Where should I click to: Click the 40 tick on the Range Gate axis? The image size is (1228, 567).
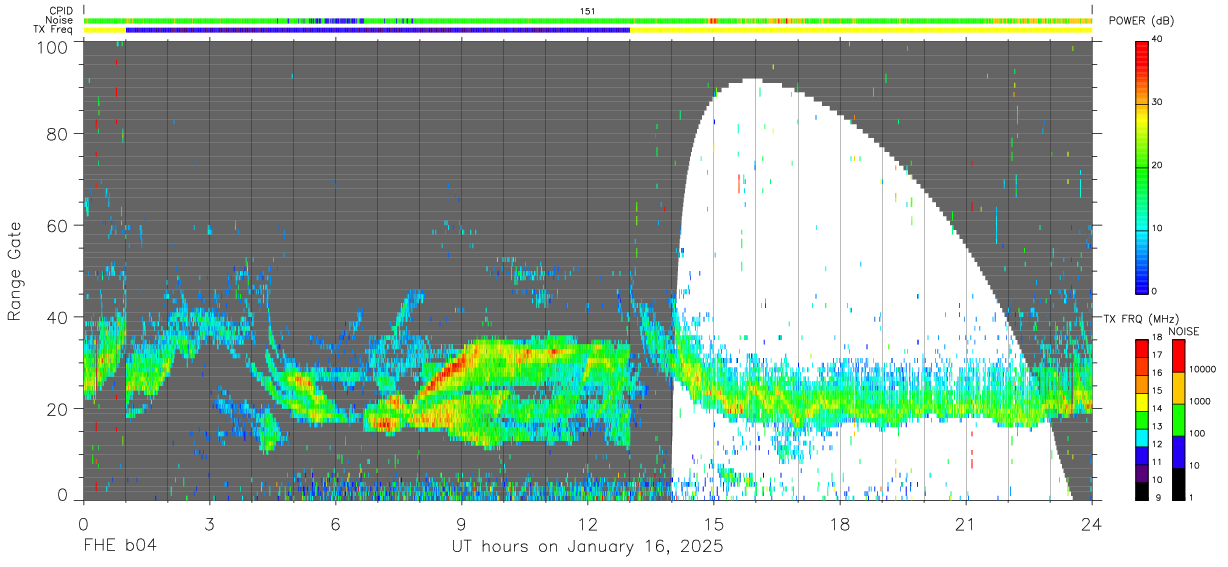click(x=57, y=317)
